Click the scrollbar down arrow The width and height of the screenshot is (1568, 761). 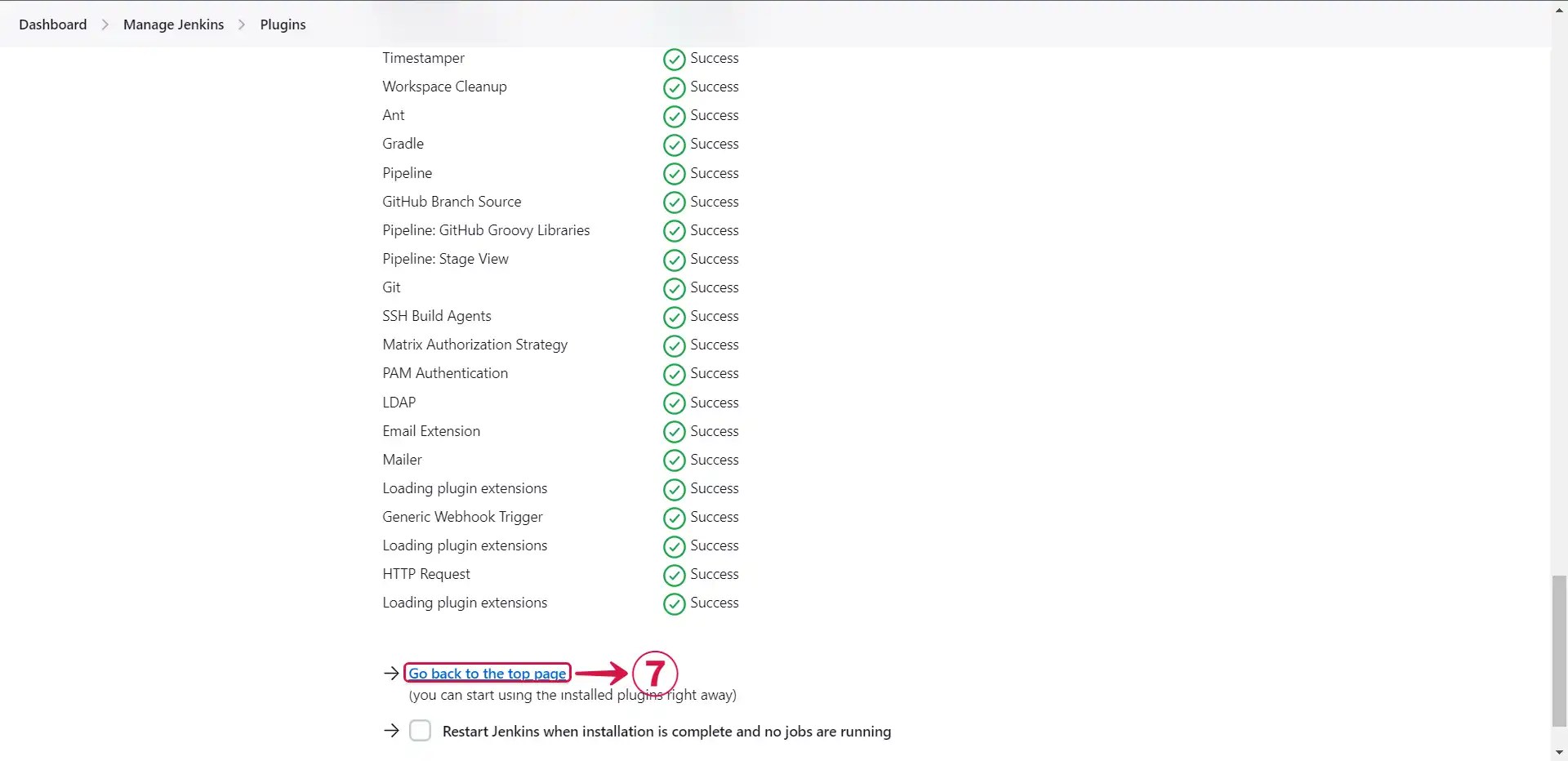(x=1559, y=752)
